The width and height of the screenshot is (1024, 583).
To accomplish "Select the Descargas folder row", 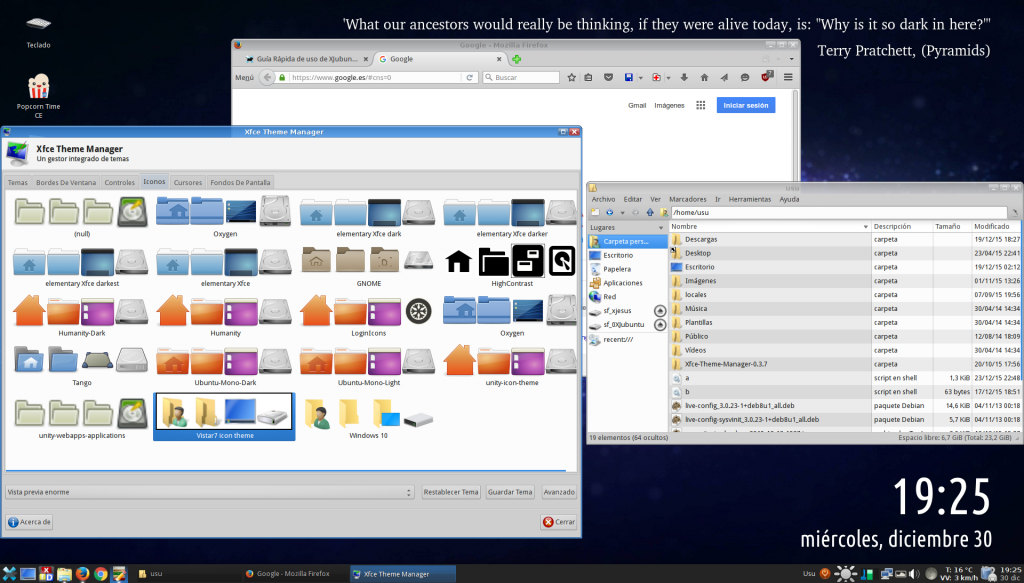I will pos(846,240).
